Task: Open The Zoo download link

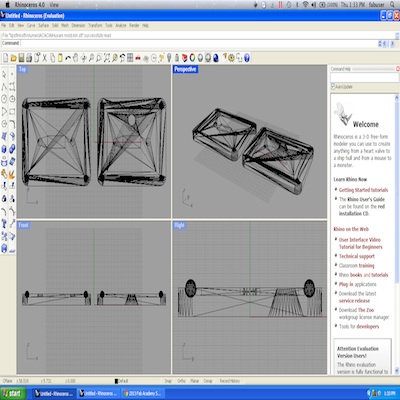Action: point(366,310)
